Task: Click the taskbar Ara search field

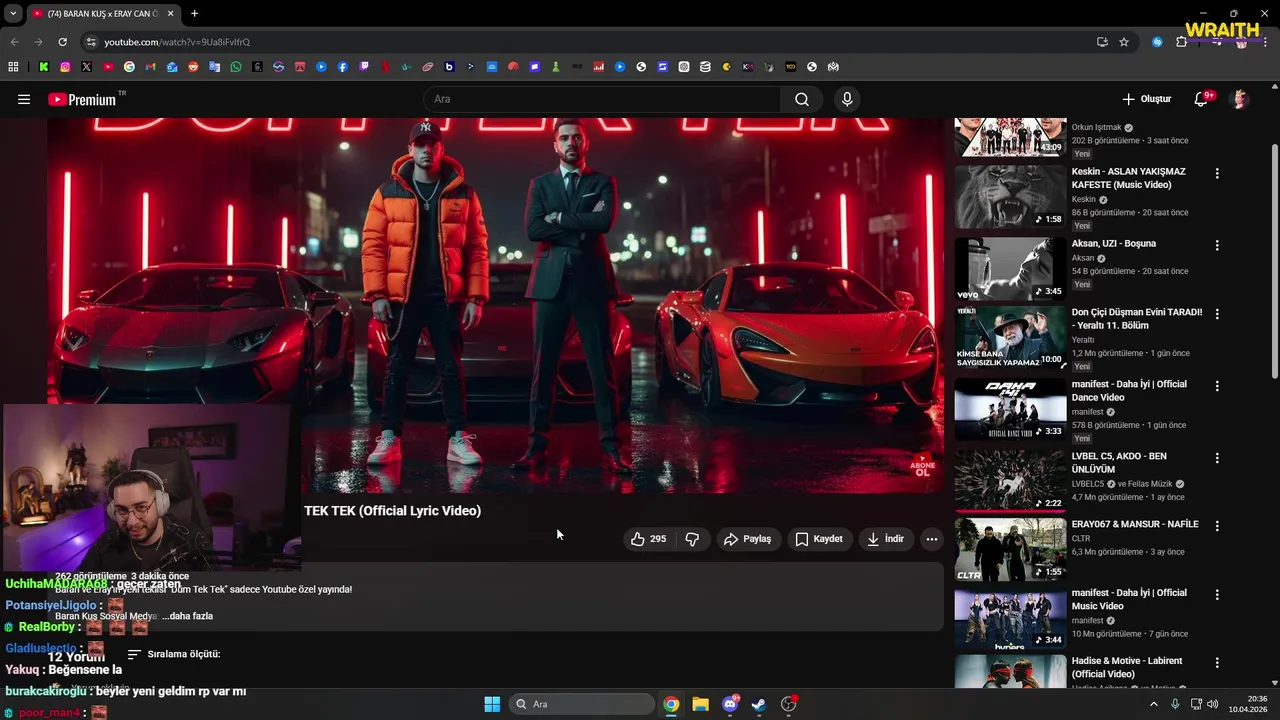Action: coord(580,704)
